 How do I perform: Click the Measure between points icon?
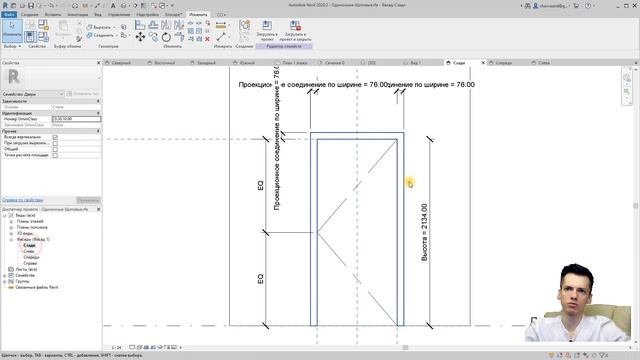(x=221, y=37)
